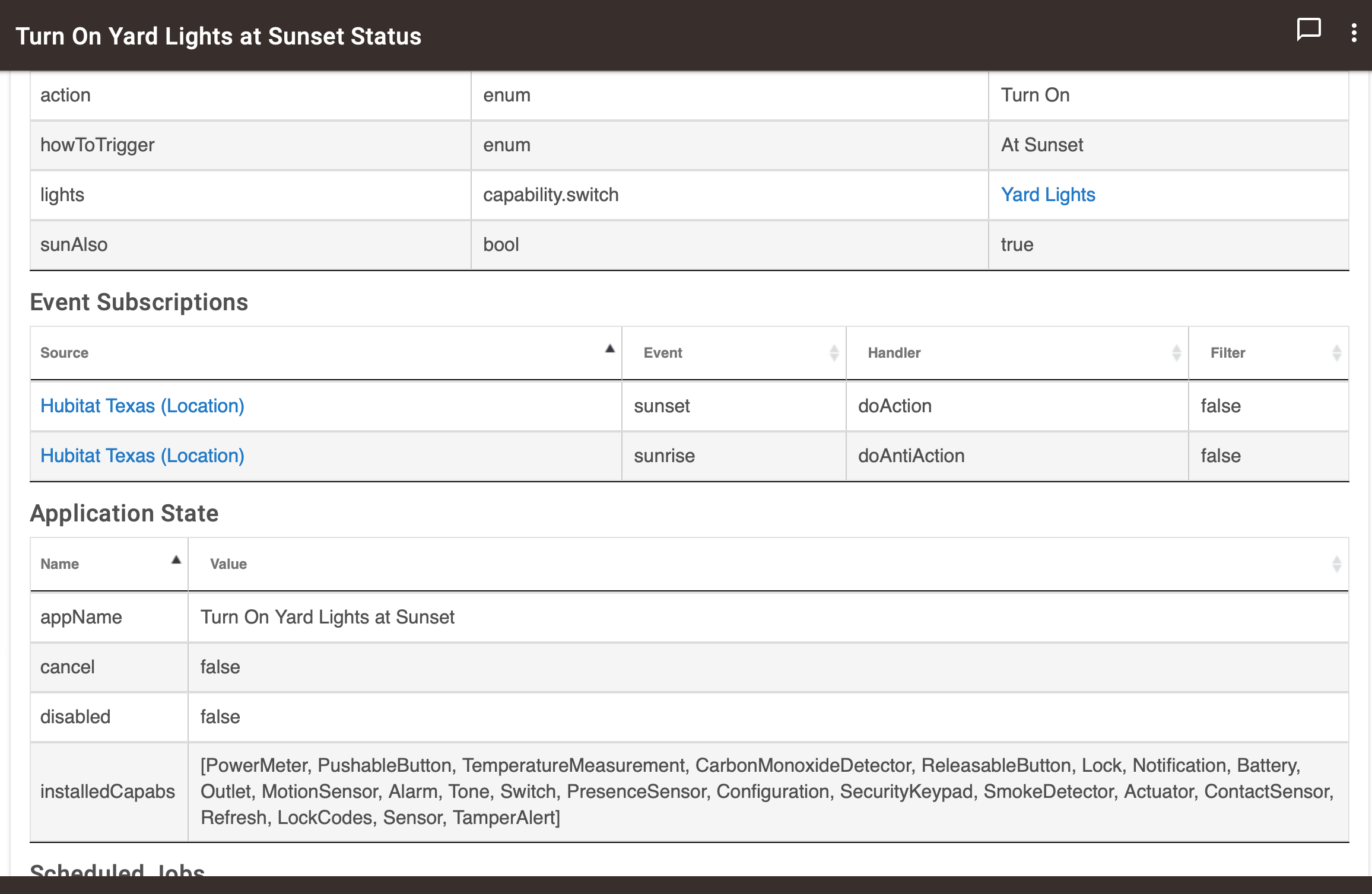Click the 'cancel' state name cell
Image resolution: width=1372 pixels, height=894 pixels.
tap(109, 667)
